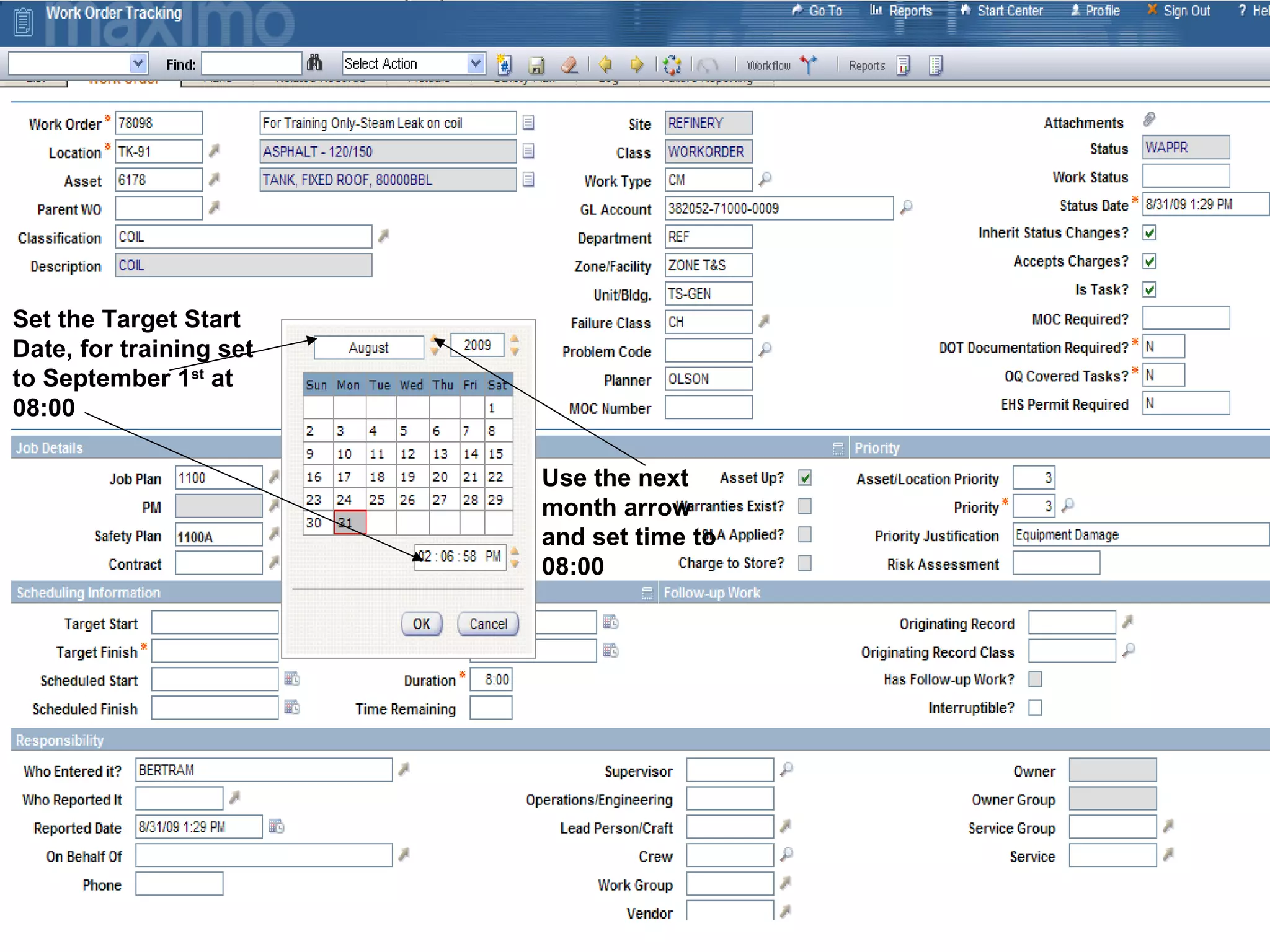Open the Classification detail menu arrow
1270x952 pixels.
coord(384,236)
